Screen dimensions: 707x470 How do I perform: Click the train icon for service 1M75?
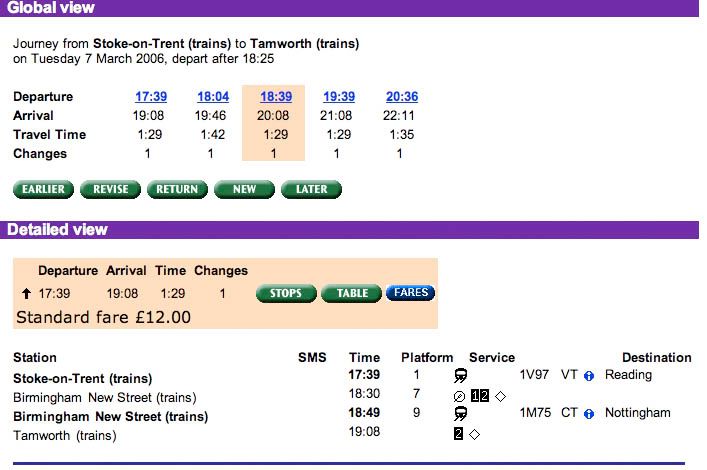(x=462, y=414)
